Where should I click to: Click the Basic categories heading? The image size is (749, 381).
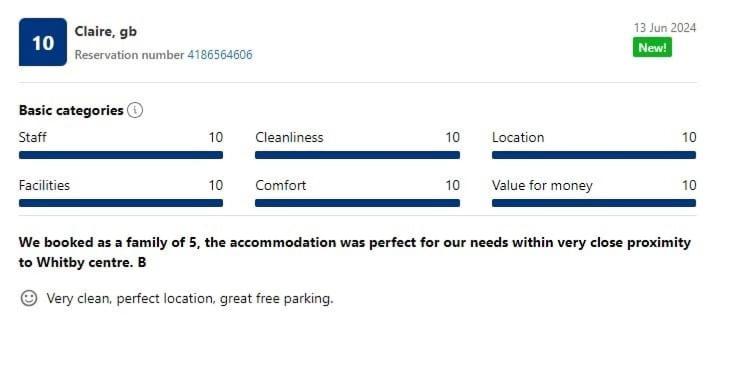(x=71, y=110)
